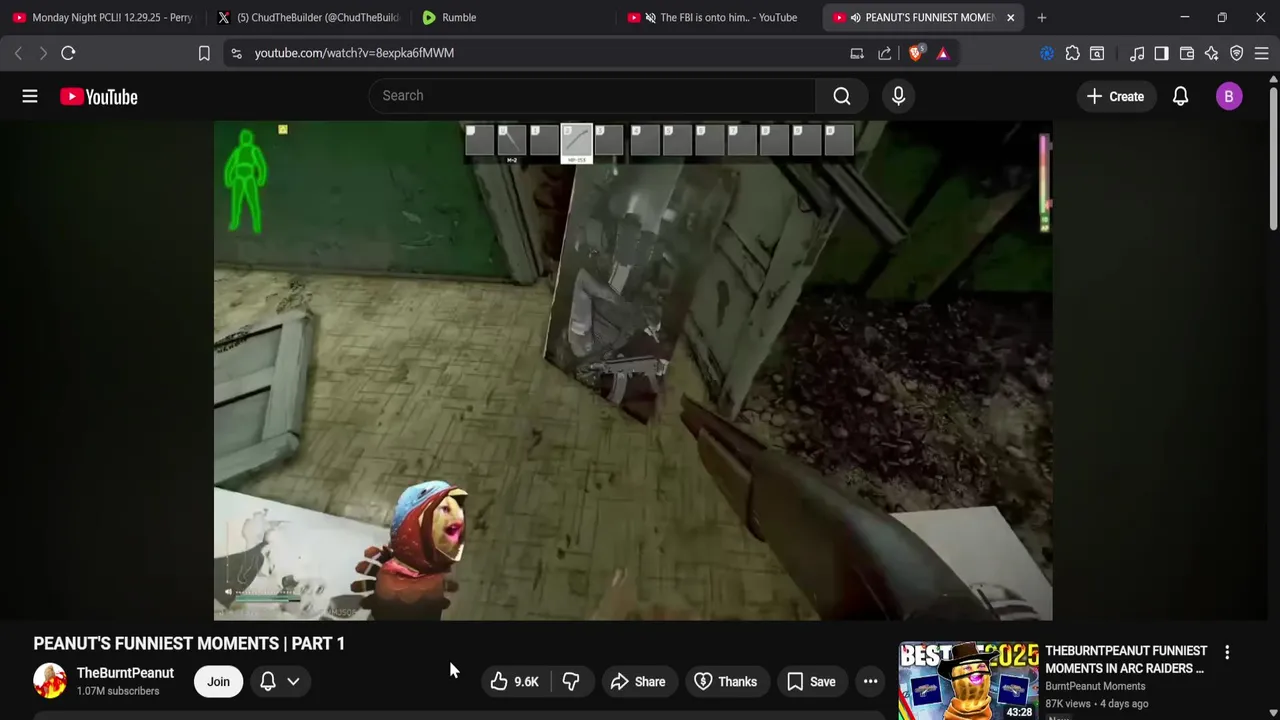Send Thanks to the creator
1280x720 pixels.
click(725, 682)
